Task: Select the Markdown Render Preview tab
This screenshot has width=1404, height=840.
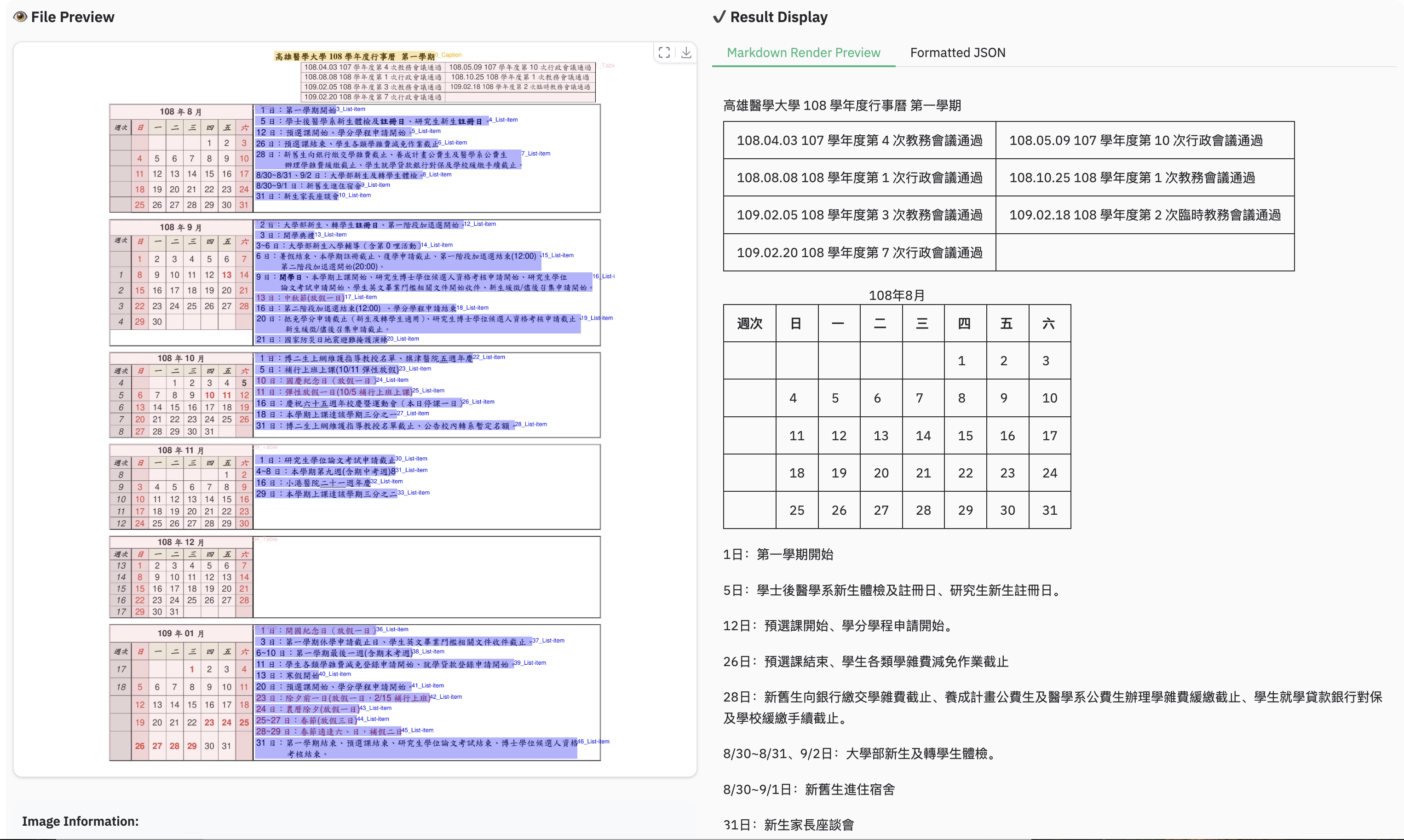Action: [x=803, y=52]
